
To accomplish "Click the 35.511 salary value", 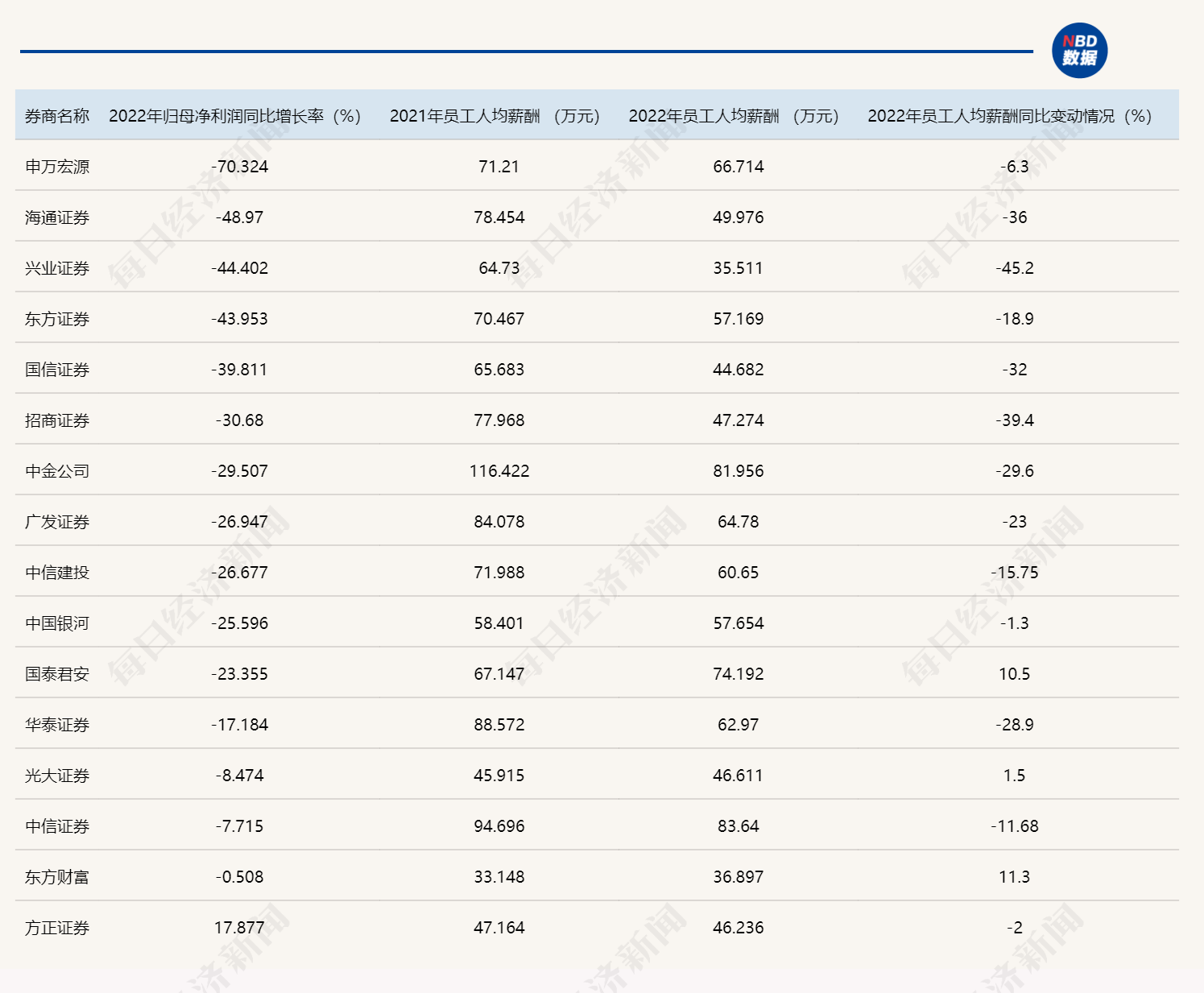I will 739,268.
